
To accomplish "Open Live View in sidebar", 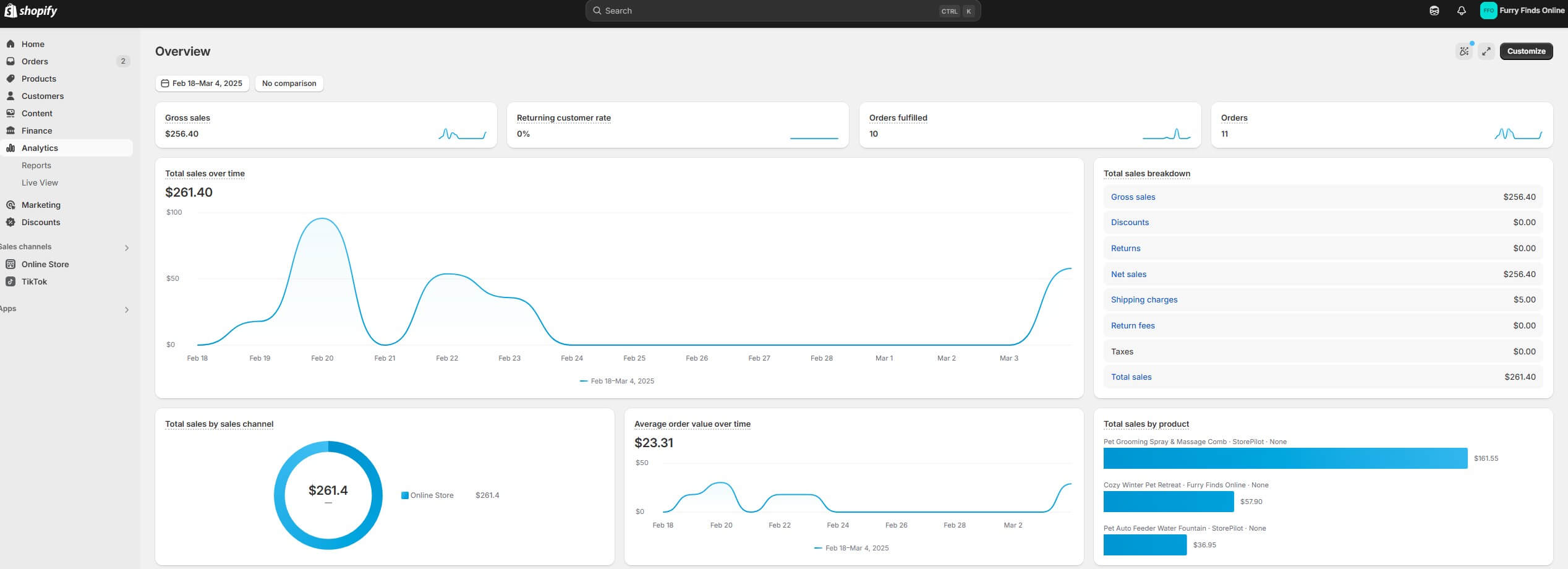I will (40, 182).
